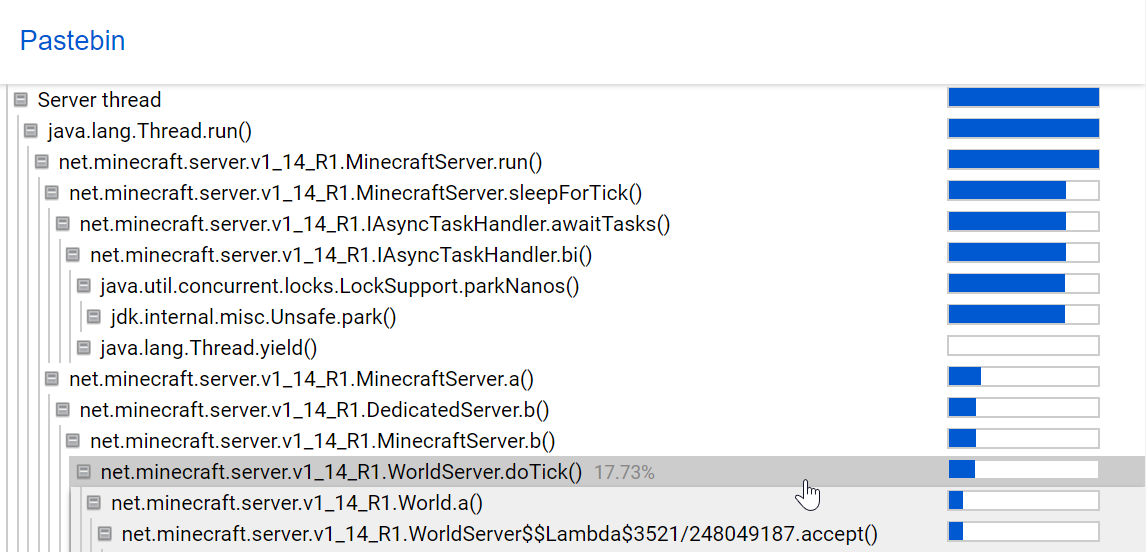Image resolution: width=1146 pixels, height=552 pixels.
Task: Click the Unsafe.park() percentage bar
Action: tap(1023, 315)
